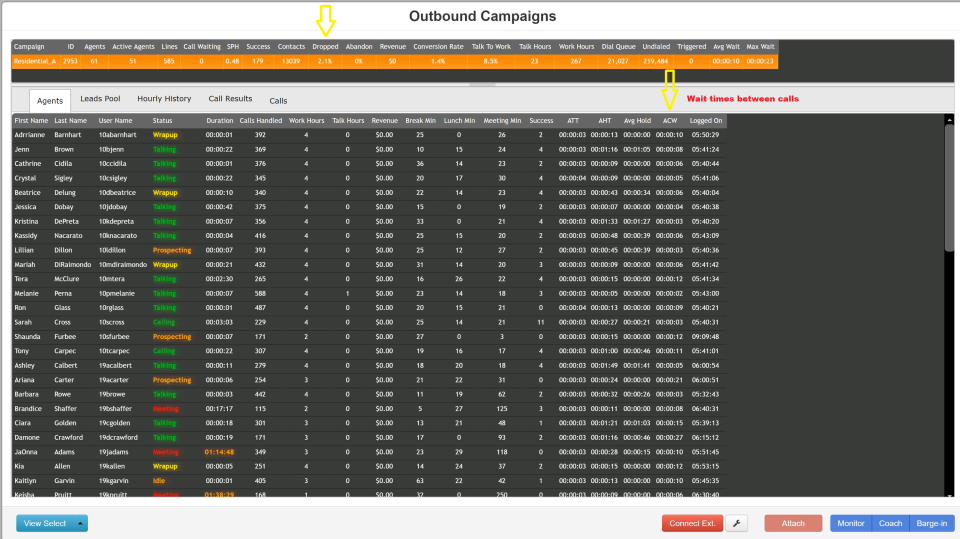Click the Coach button
Screen dimensions: 960x539
click(890, 523)
